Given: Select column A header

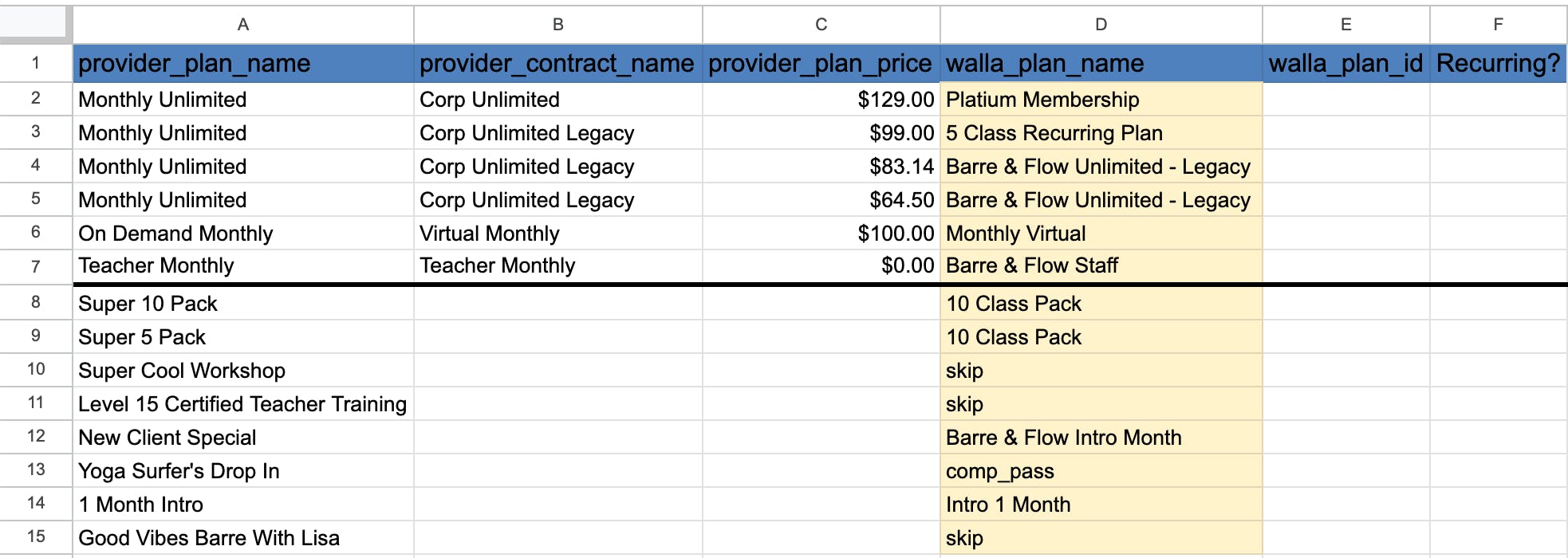Looking at the screenshot, I should click(x=243, y=25).
